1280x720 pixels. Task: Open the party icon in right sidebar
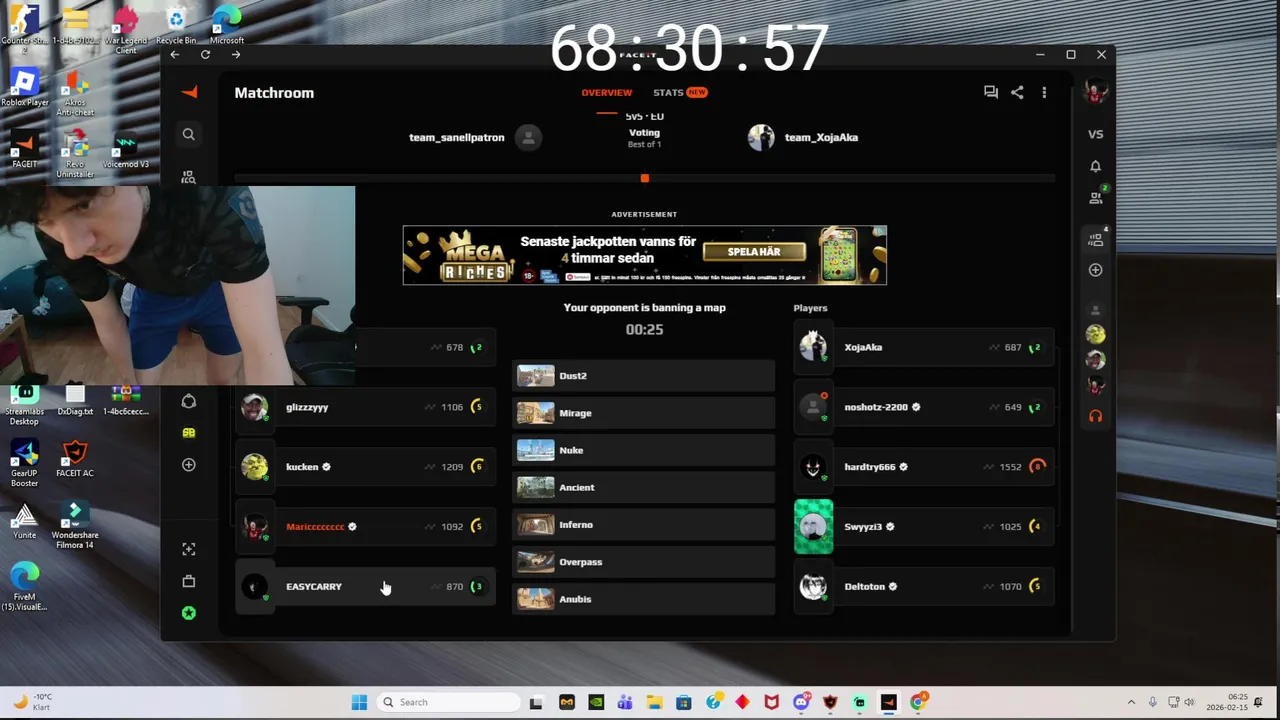tap(1096, 239)
